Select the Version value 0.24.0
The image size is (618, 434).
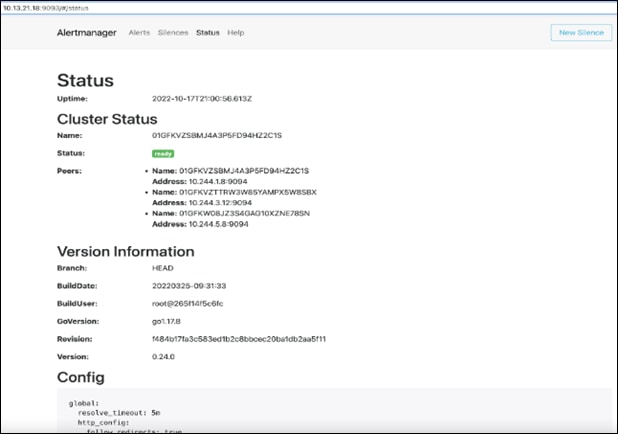click(163, 357)
